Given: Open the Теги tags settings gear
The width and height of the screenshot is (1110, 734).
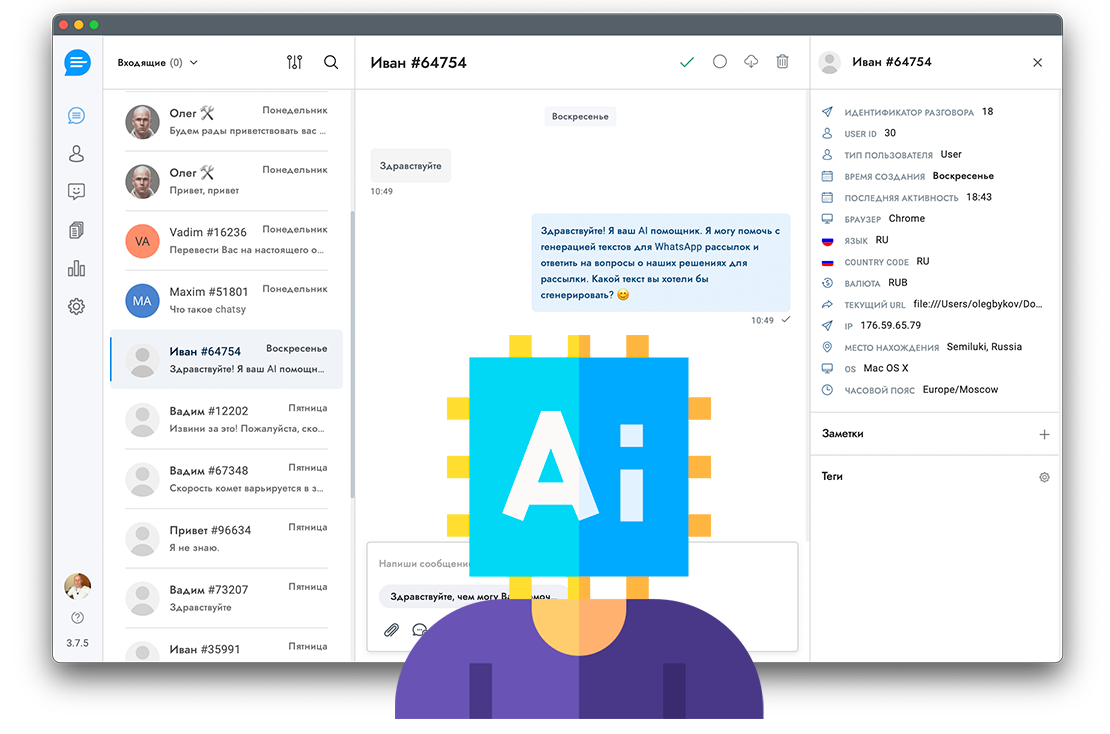Looking at the screenshot, I should click(x=1044, y=477).
